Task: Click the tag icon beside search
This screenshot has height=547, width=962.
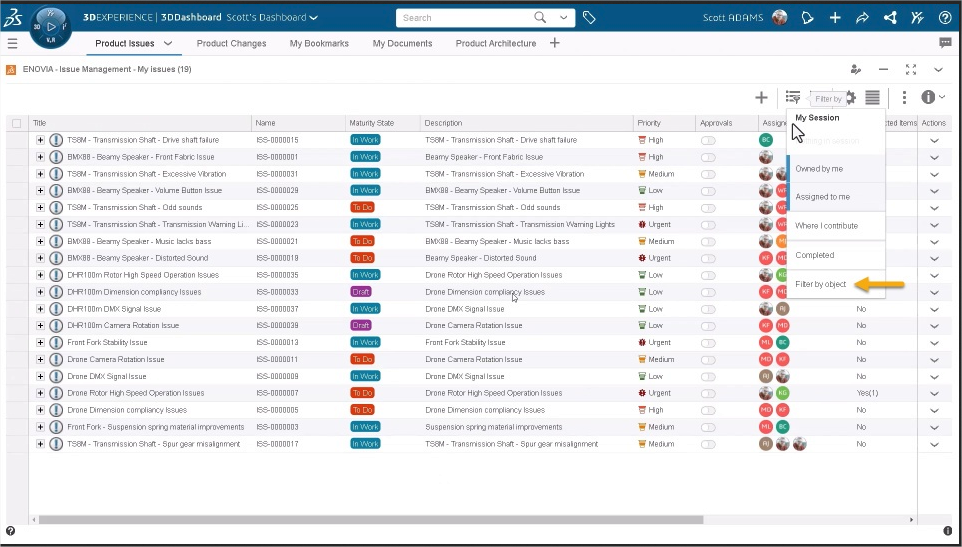Action: (x=590, y=17)
